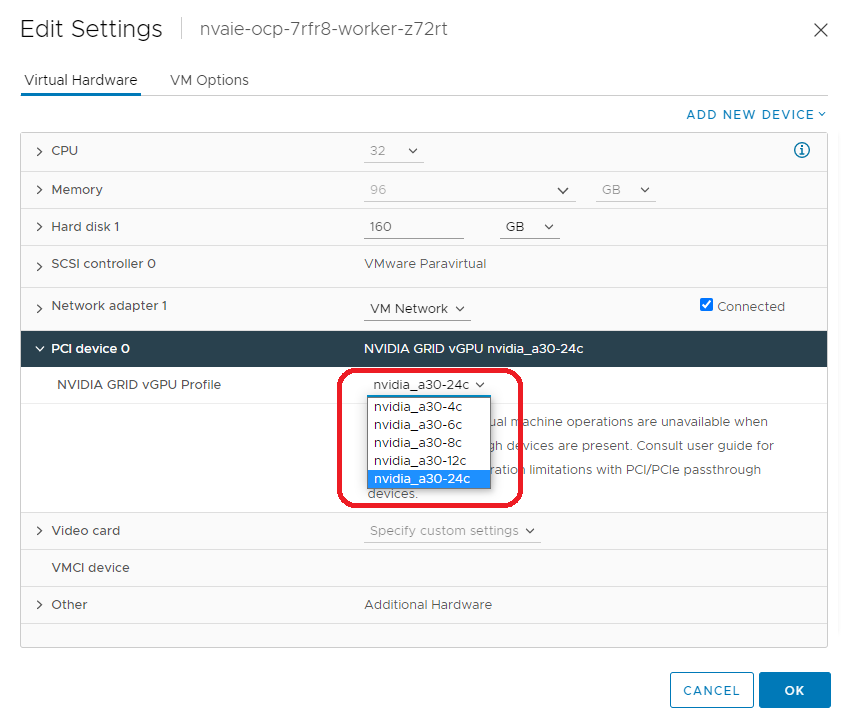Click the OK button
The image size is (846, 728).
click(x=794, y=690)
